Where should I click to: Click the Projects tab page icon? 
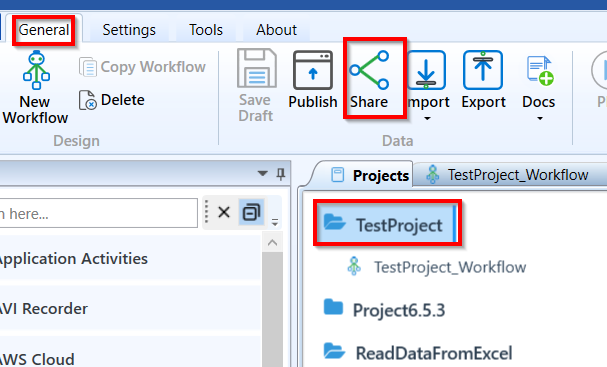pos(338,175)
